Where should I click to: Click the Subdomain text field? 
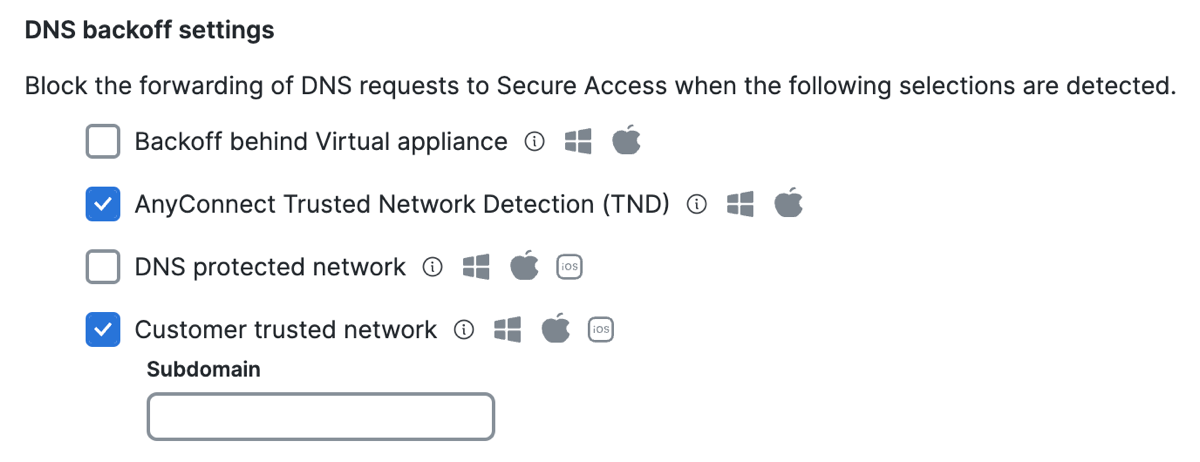pos(321,417)
